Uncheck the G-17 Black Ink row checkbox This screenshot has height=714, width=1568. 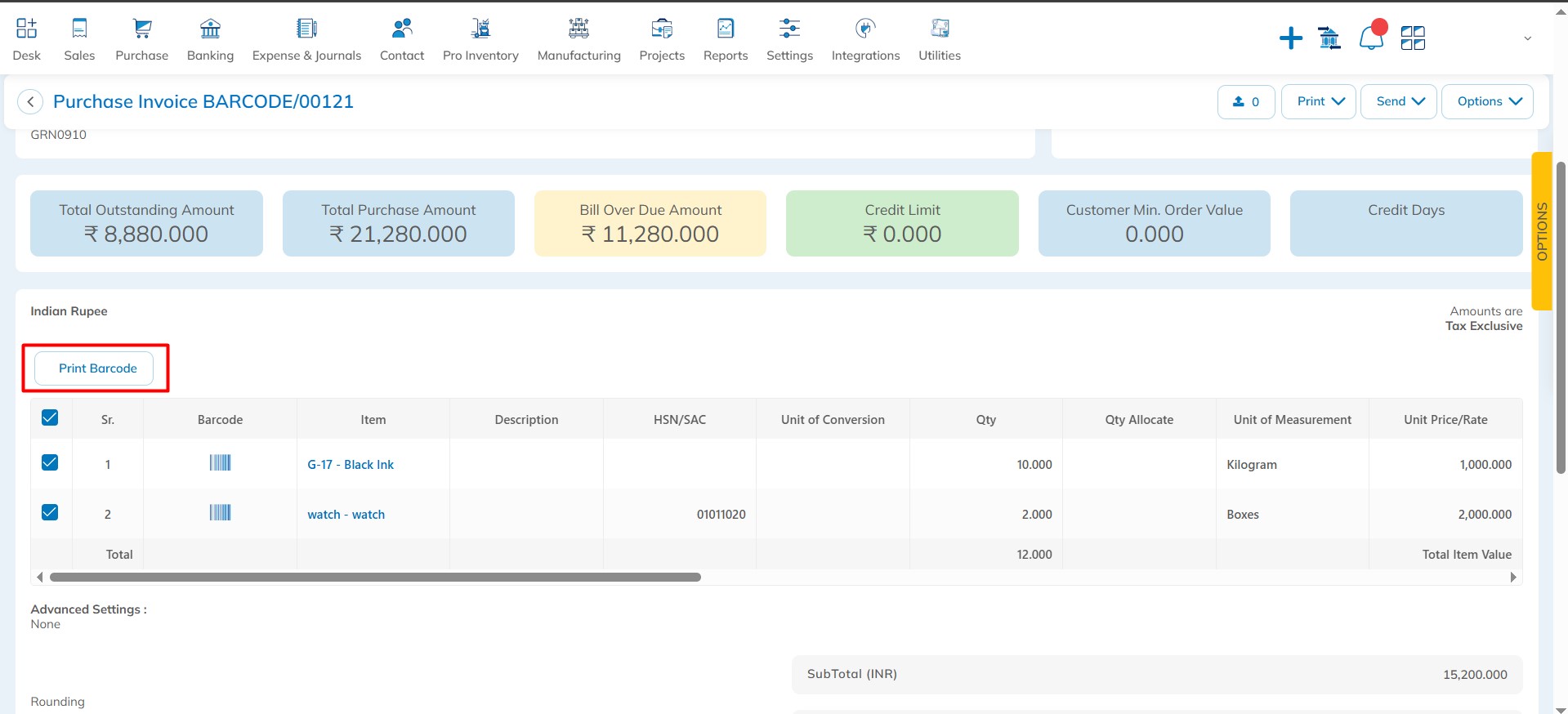pos(50,462)
